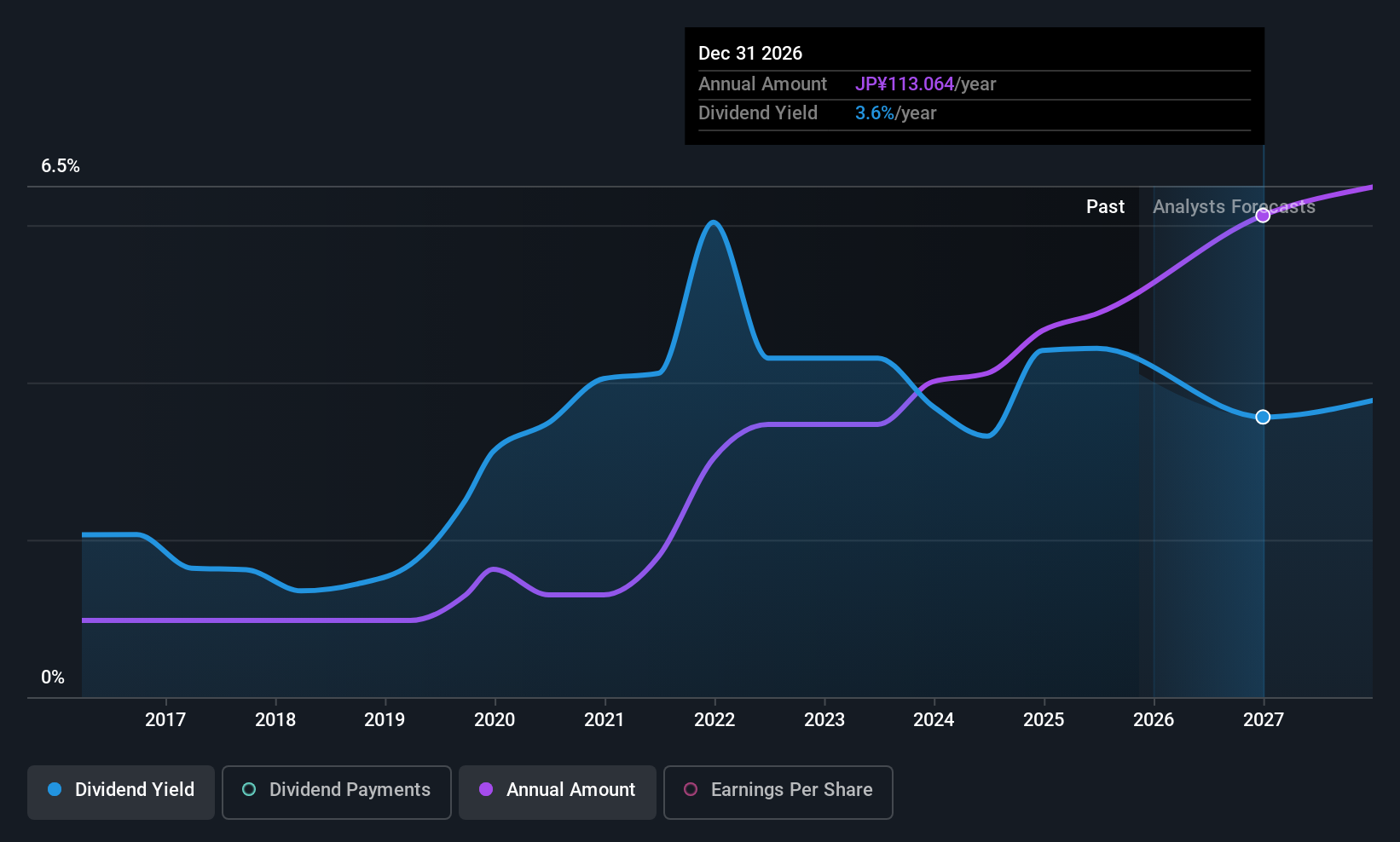Click the purple Annual Amount legend dot
The width and height of the screenshot is (1400, 842).
click(486, 790)
